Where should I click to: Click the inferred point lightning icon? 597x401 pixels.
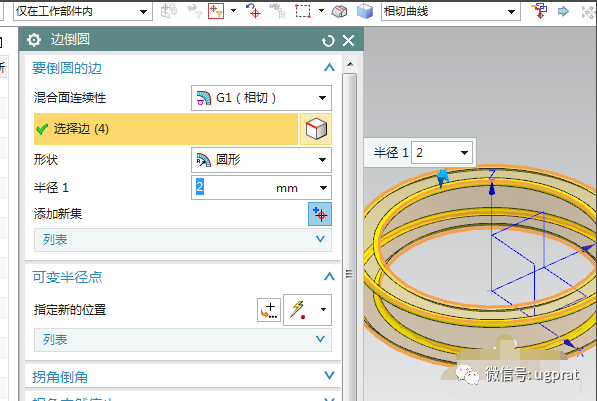click(x=298, y=310)
